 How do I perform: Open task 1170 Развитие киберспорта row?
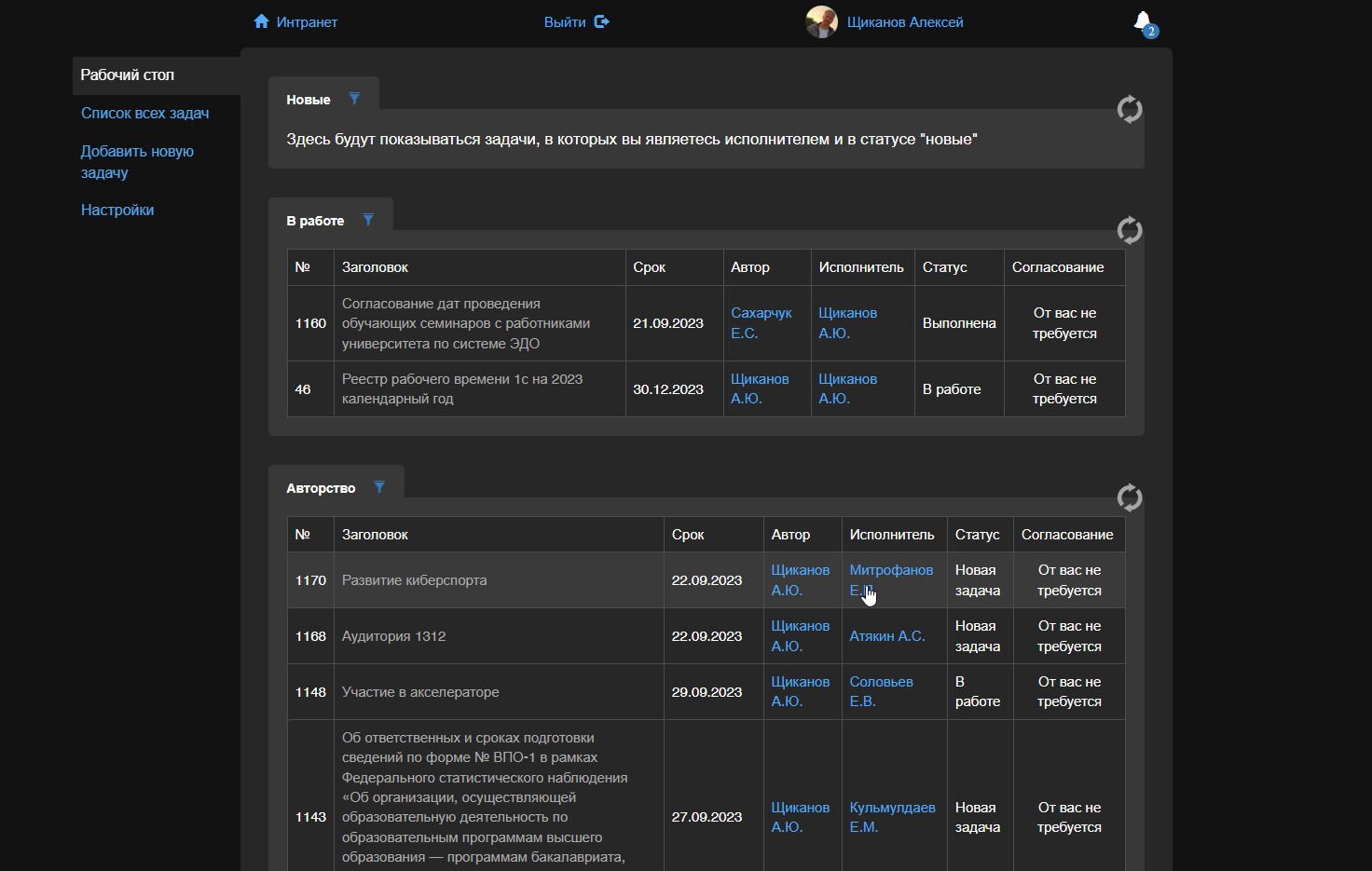point(414,580)
